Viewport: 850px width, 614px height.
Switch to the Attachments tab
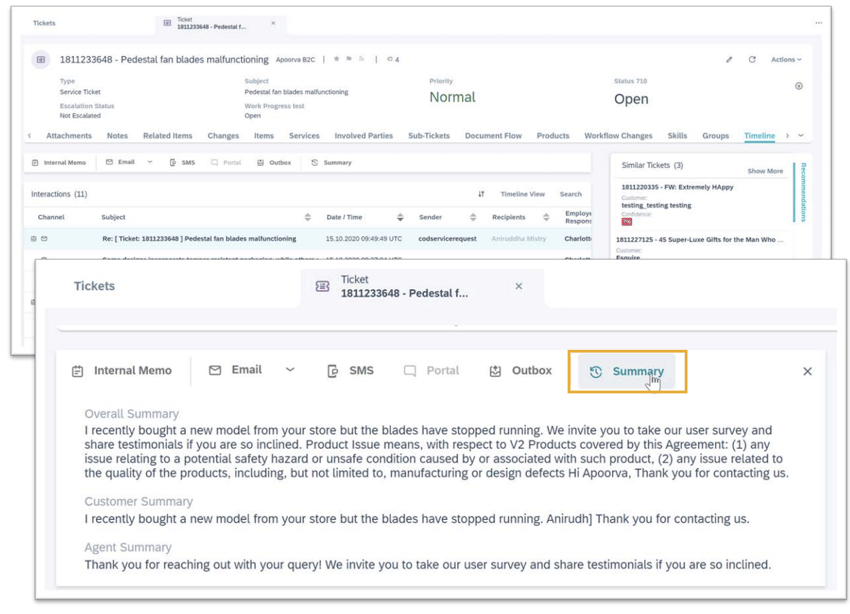tap(69, 136)
